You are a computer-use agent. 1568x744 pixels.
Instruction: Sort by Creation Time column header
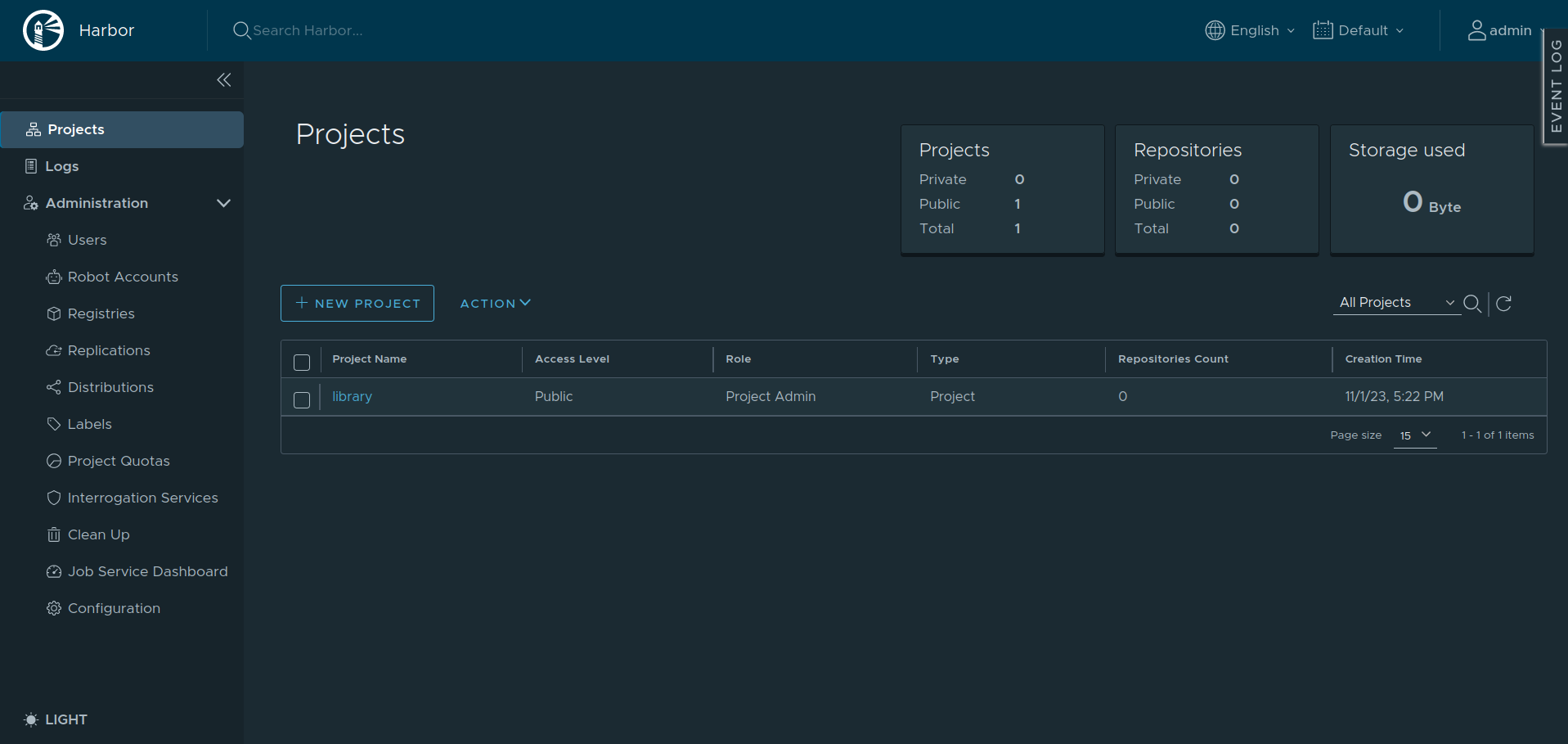point(1383,358)
